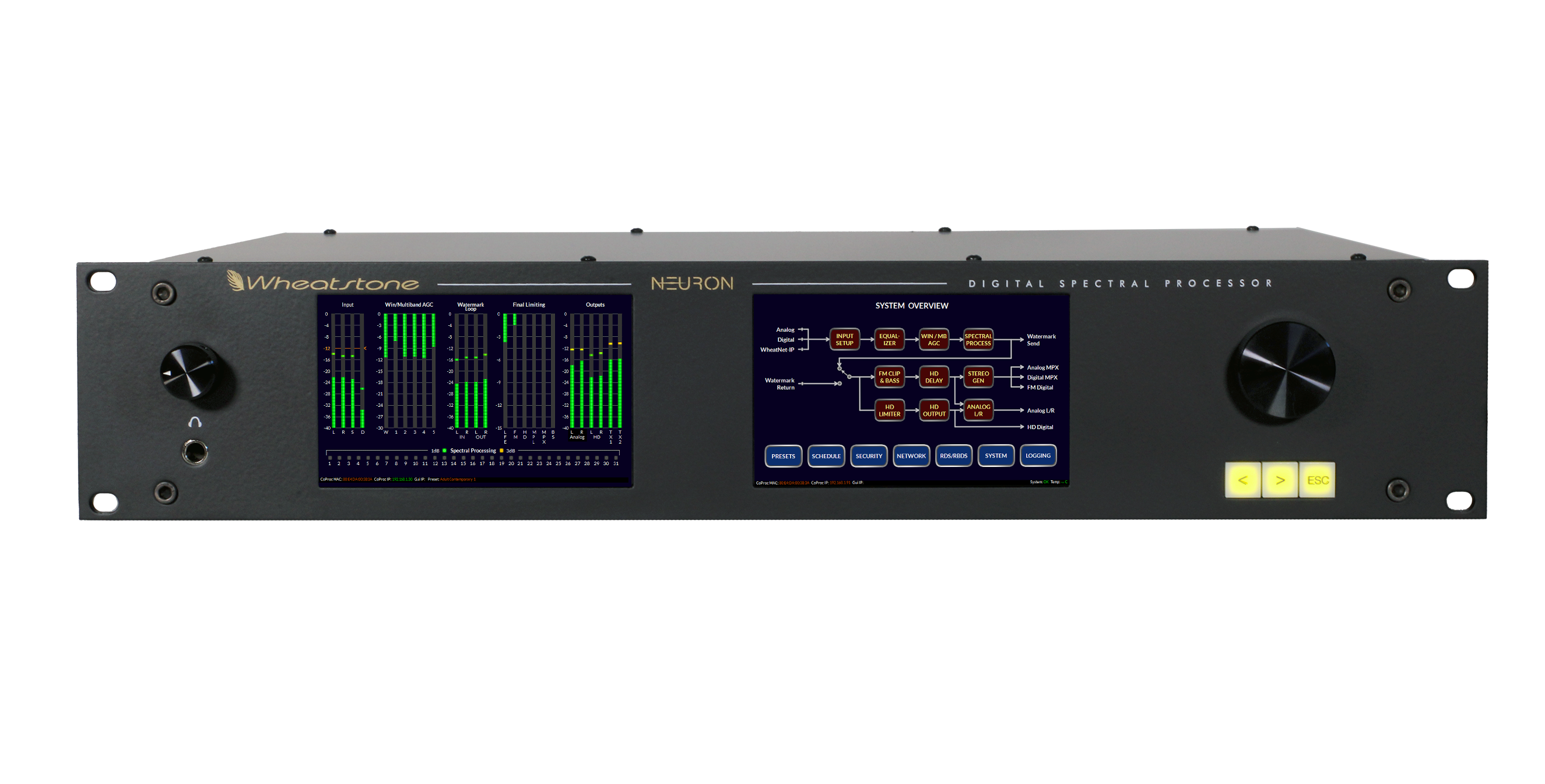Image resolution: width=1545 pixels, height=784 pixels.
Task: Open the LOGGING screen
Action: click(x=1038, y=456)
